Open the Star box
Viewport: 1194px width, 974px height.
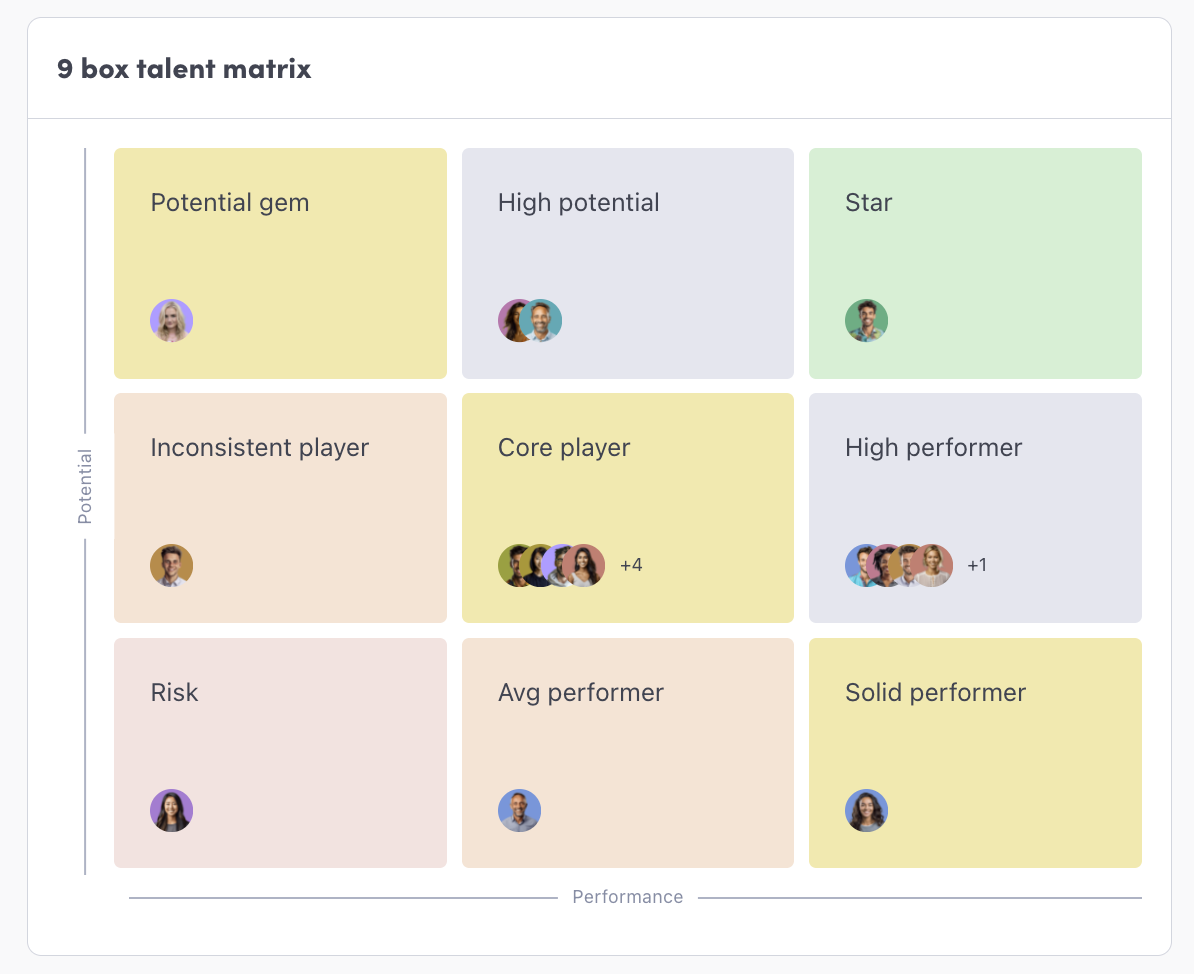[975, 263]
